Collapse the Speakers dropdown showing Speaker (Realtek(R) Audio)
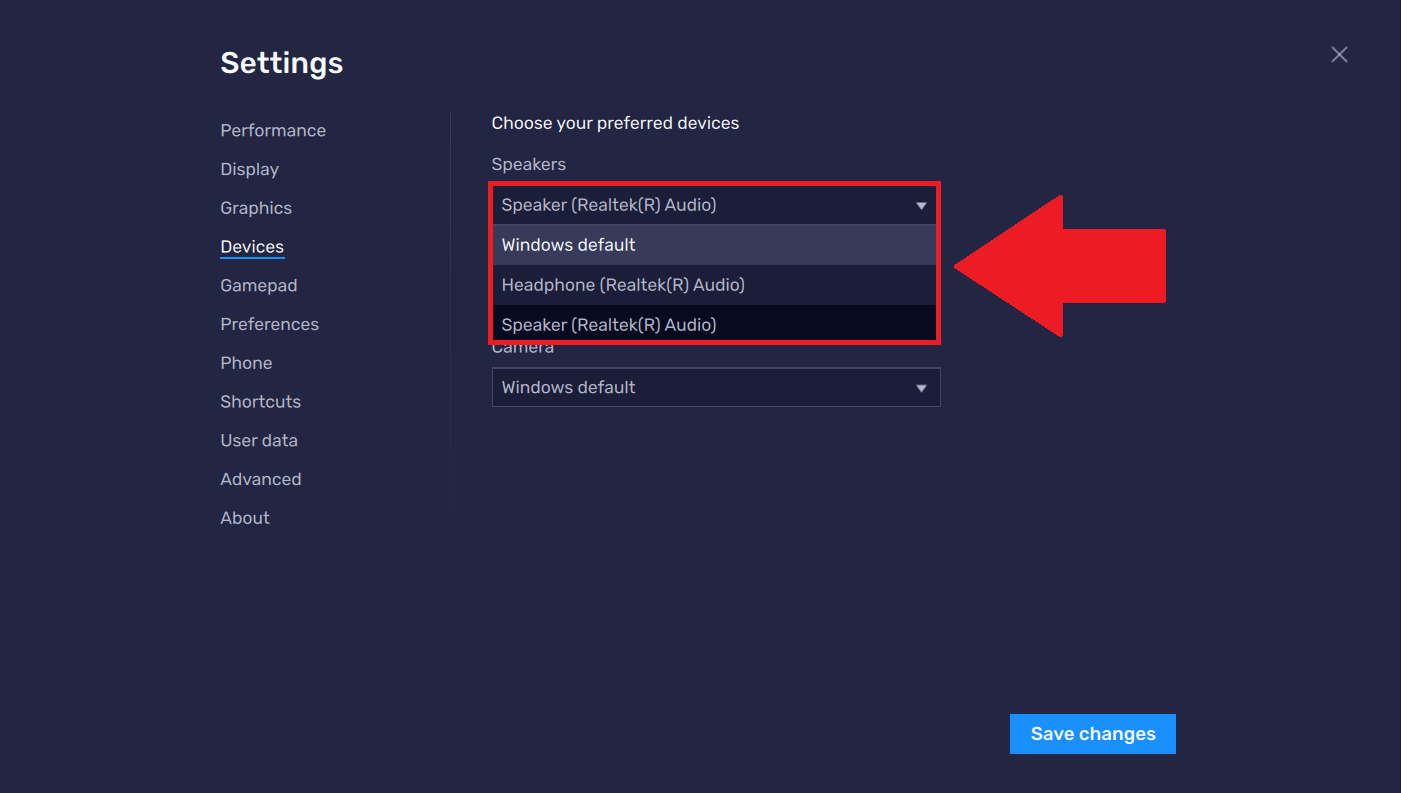 [715, 205]
